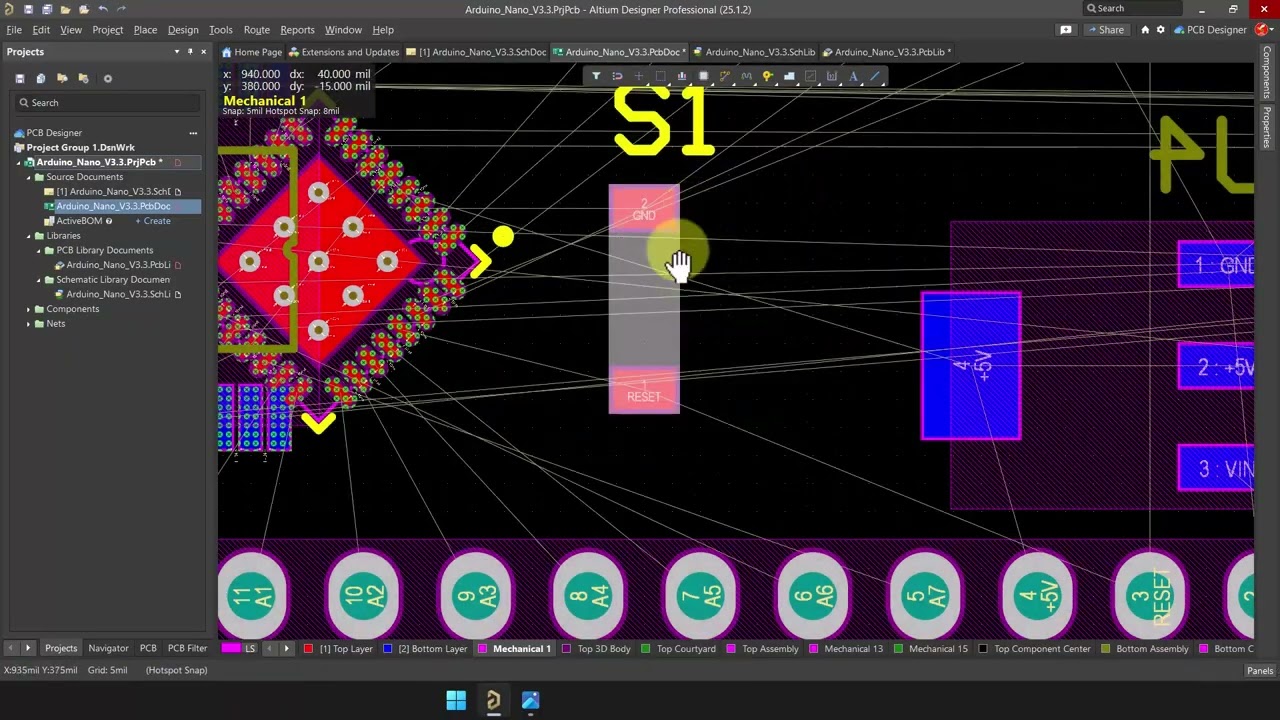The height and width of the screenshot is (720, 1280).
Task: Switch to Extensions and Updates tab
Action: click(344, 52)
